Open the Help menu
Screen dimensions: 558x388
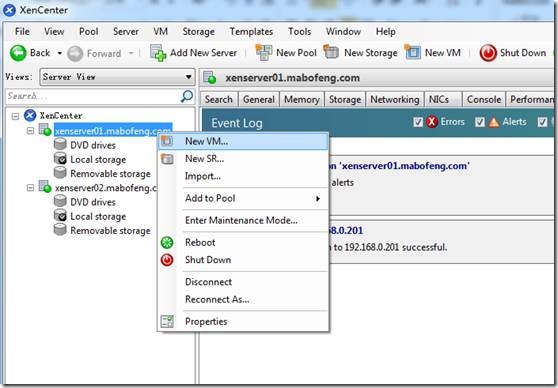tap(385, 31)
